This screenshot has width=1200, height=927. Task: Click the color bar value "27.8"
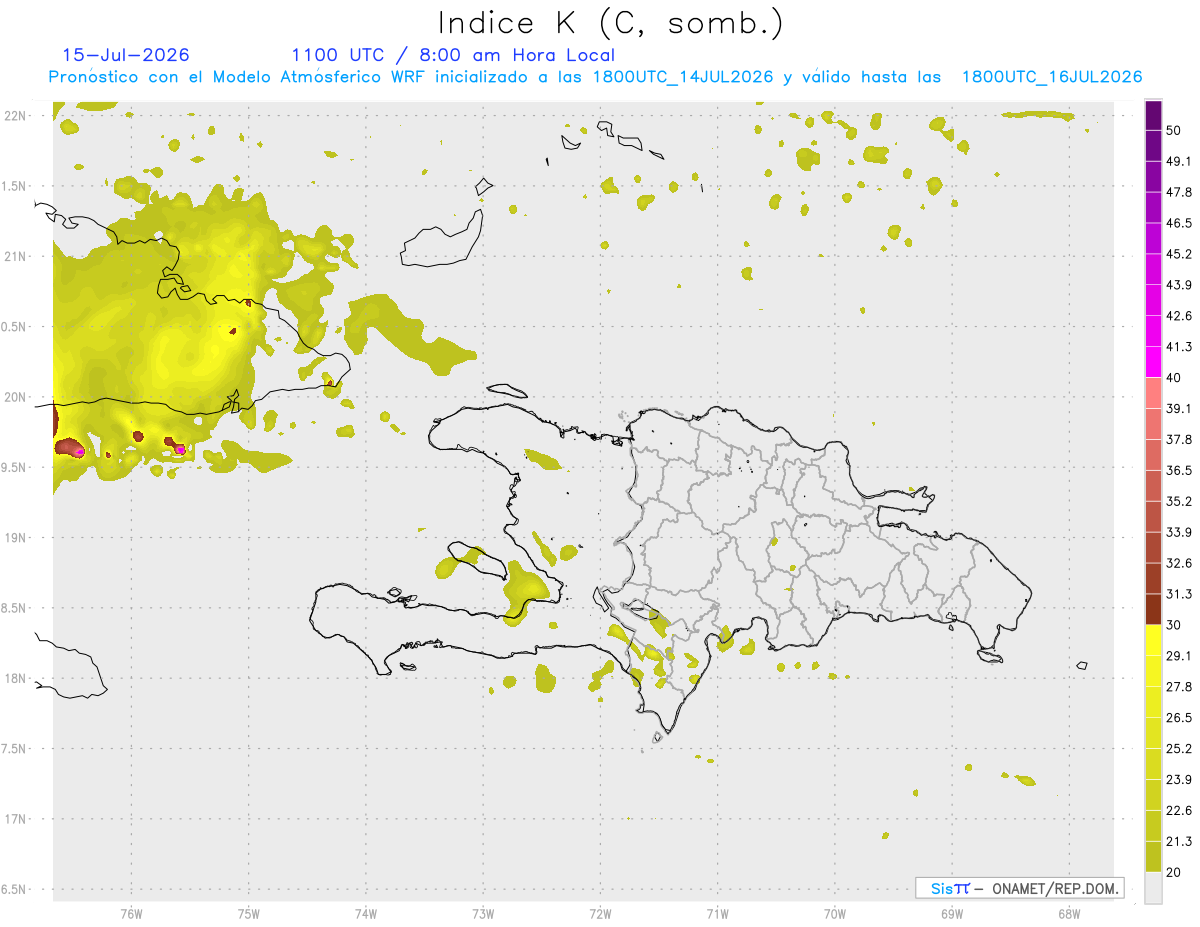(x=1179, y=686)
